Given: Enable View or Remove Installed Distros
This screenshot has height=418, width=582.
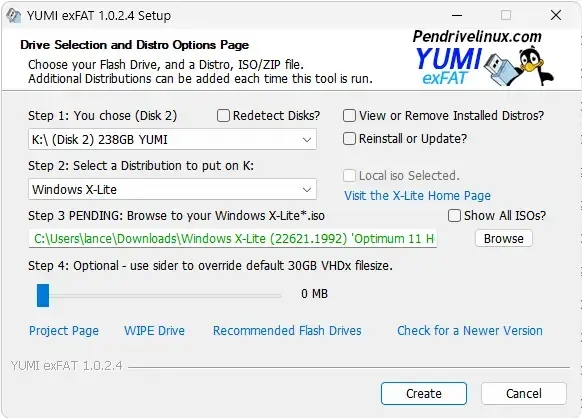Looking at the screenshot, I should tap(349, 115).
